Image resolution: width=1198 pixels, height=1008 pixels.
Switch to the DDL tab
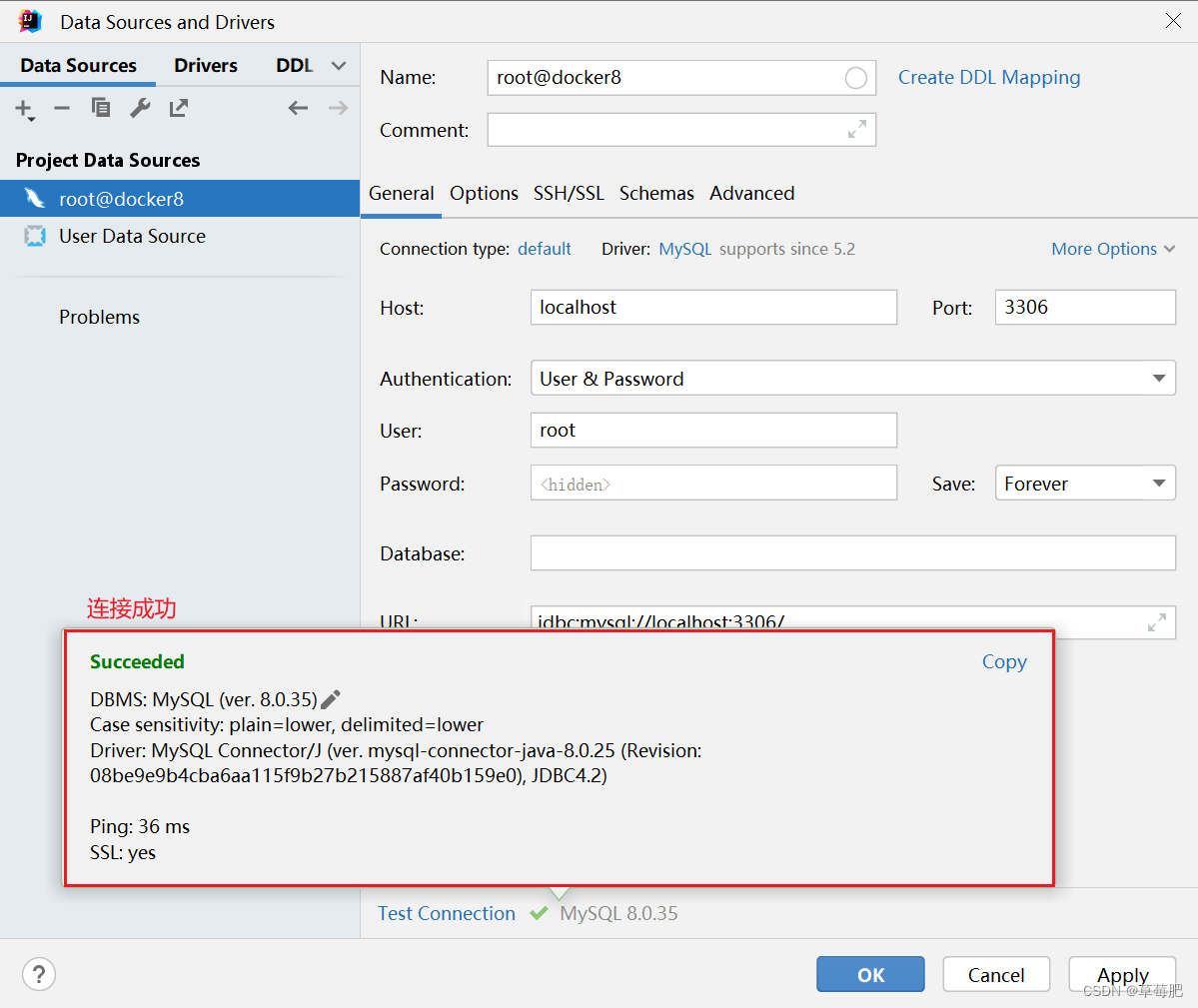pyautogui.click(x=294, y=66)
